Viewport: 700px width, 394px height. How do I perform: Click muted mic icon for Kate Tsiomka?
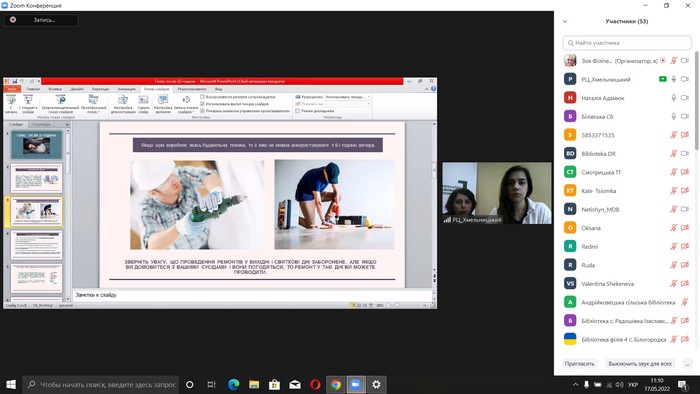[x=674, y=191]
